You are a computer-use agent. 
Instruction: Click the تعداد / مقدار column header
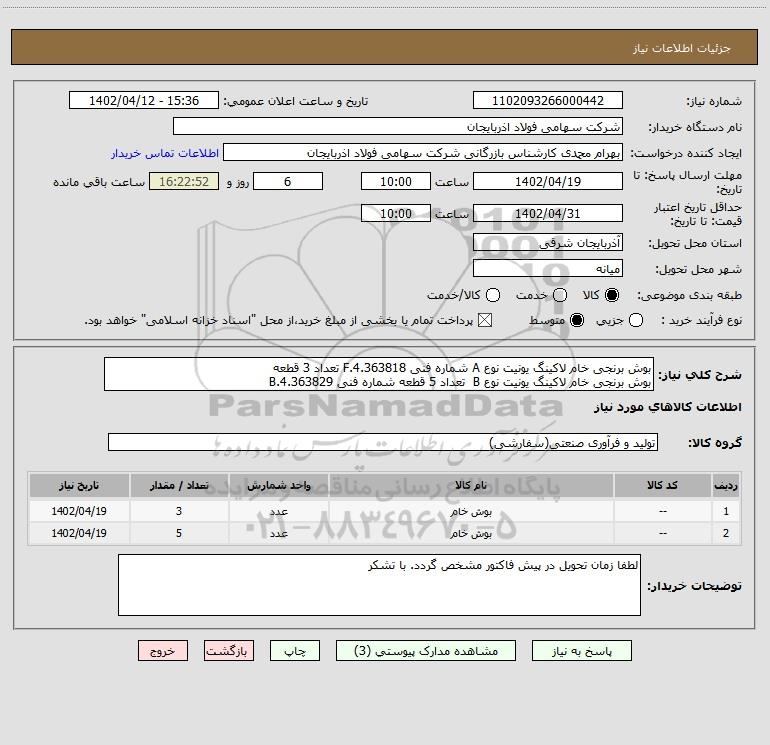click(179, 486)
